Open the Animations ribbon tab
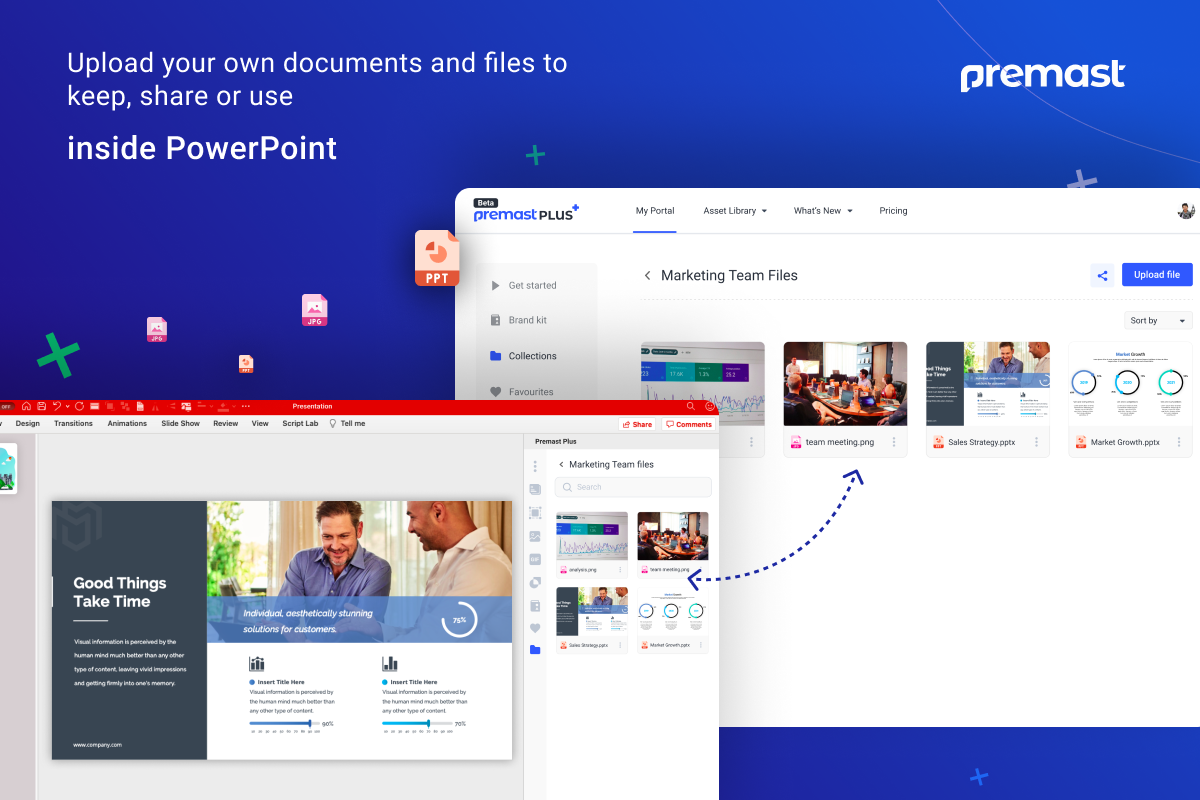Viewport: 1200px width, 800px height. click(127, 424)
